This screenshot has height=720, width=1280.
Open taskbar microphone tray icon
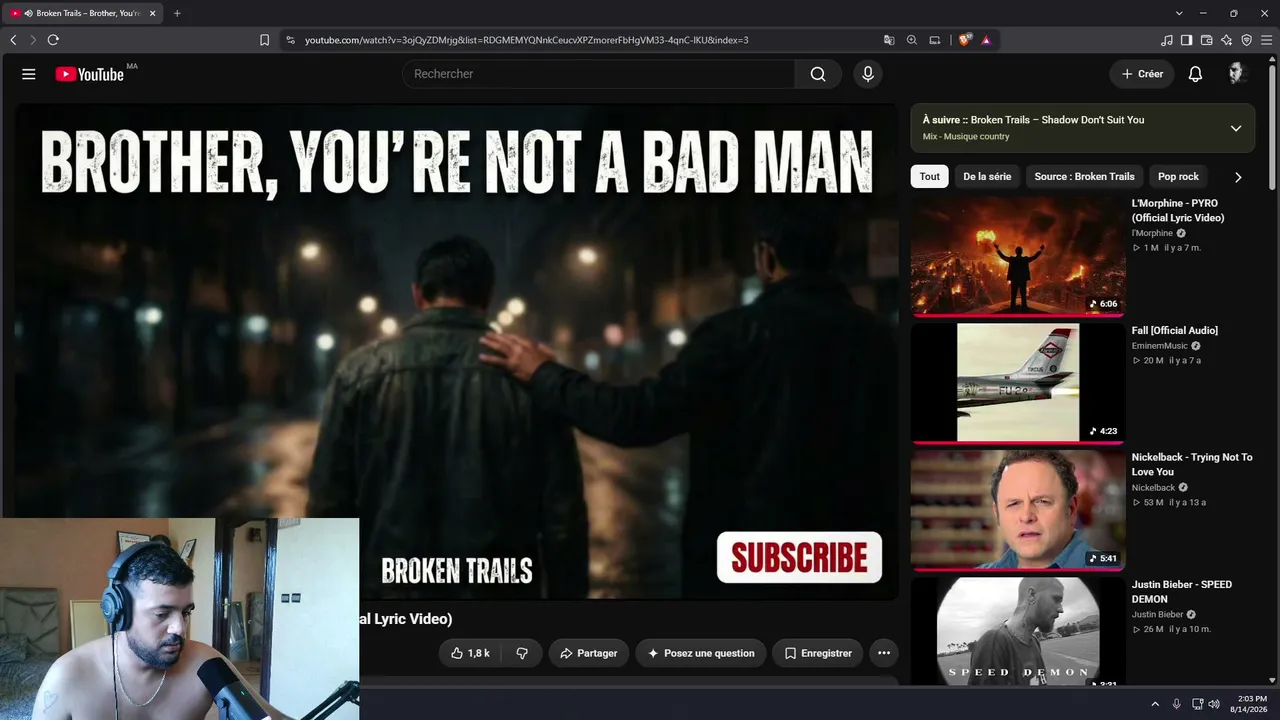[1176, 704]
